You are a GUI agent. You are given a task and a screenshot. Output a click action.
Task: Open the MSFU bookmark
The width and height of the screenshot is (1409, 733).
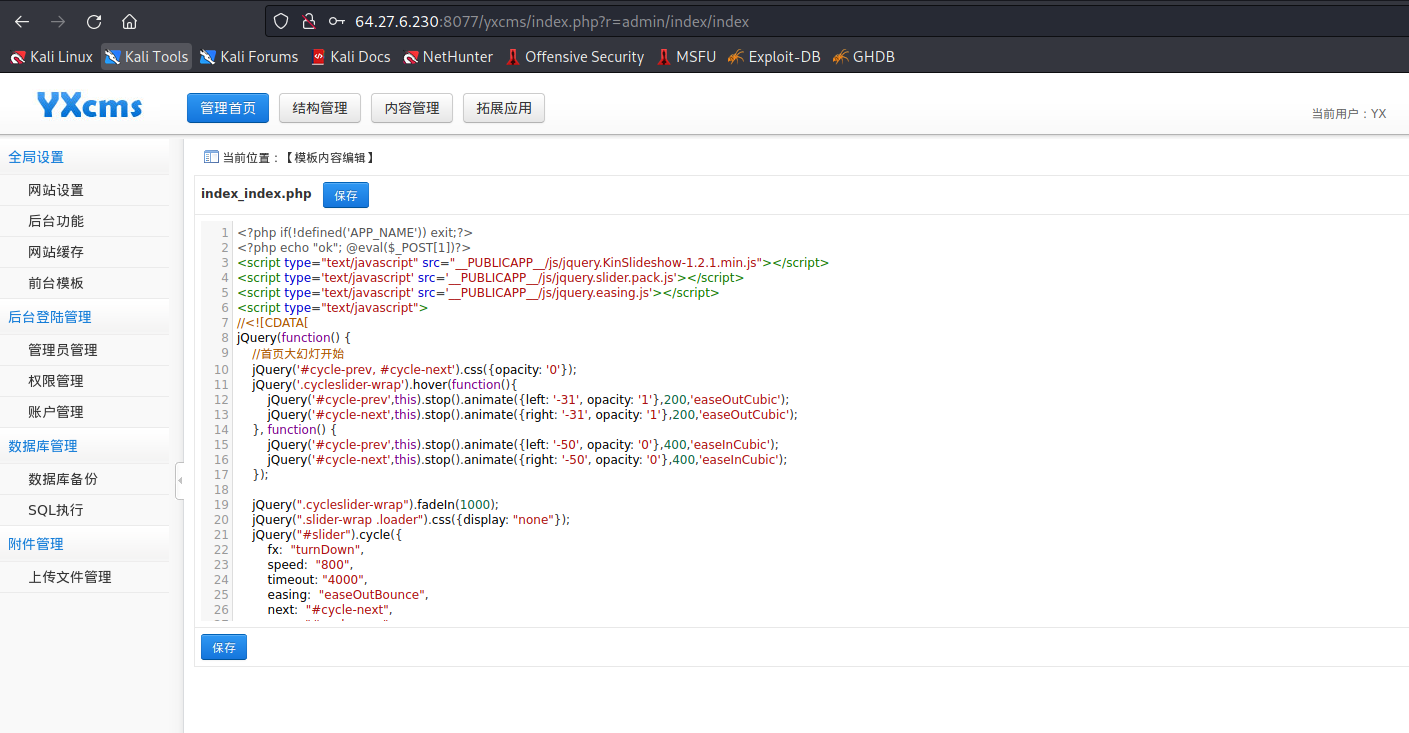click(687, 57)
